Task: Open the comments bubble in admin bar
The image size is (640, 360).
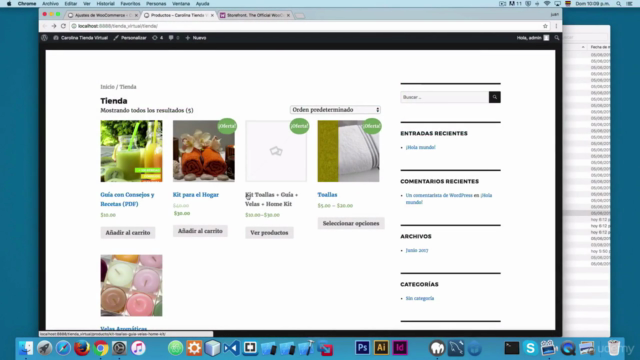Action: pyautogui.click(x=174, y=38)
